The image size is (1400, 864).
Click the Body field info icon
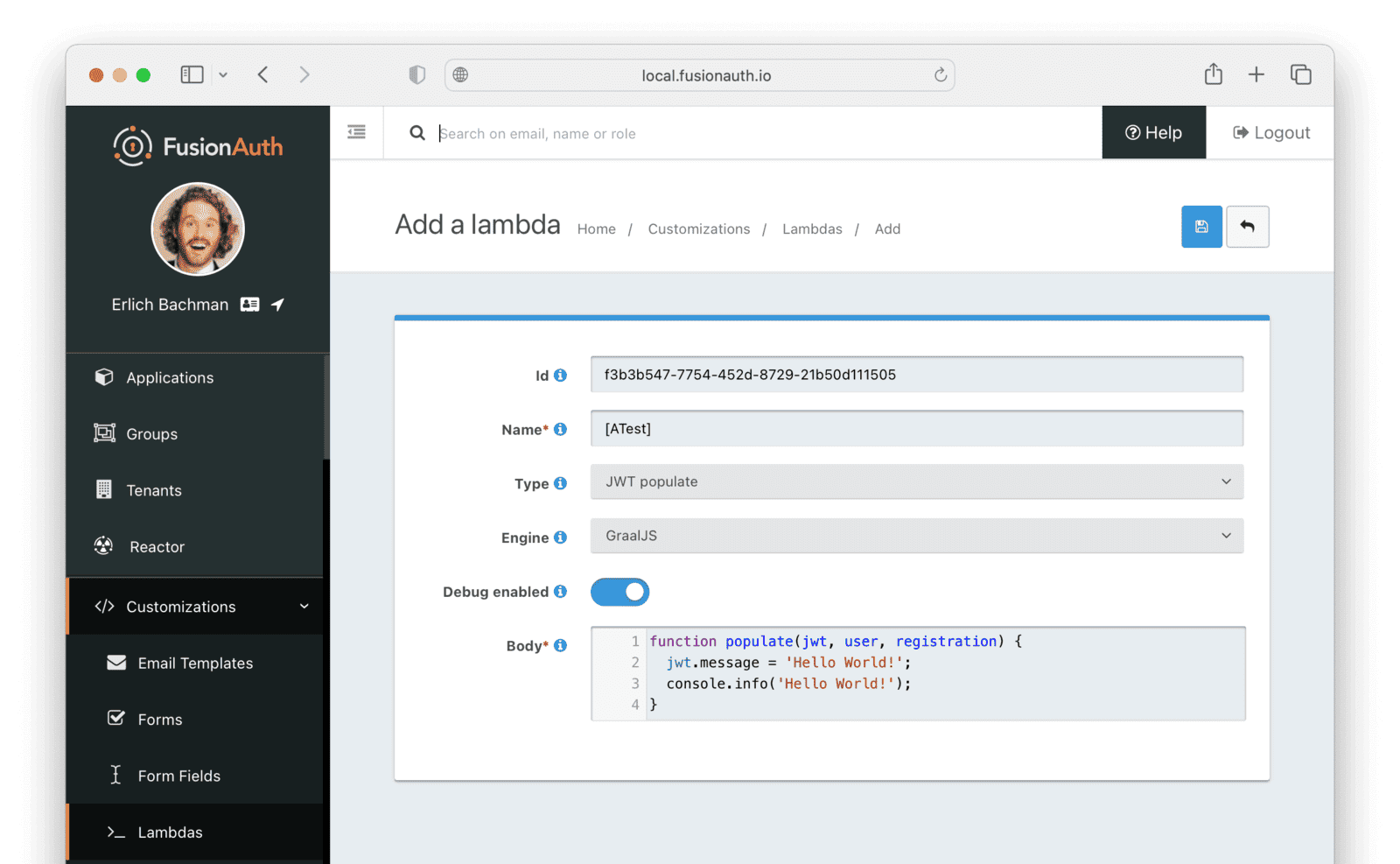click(x=560, y=646)
